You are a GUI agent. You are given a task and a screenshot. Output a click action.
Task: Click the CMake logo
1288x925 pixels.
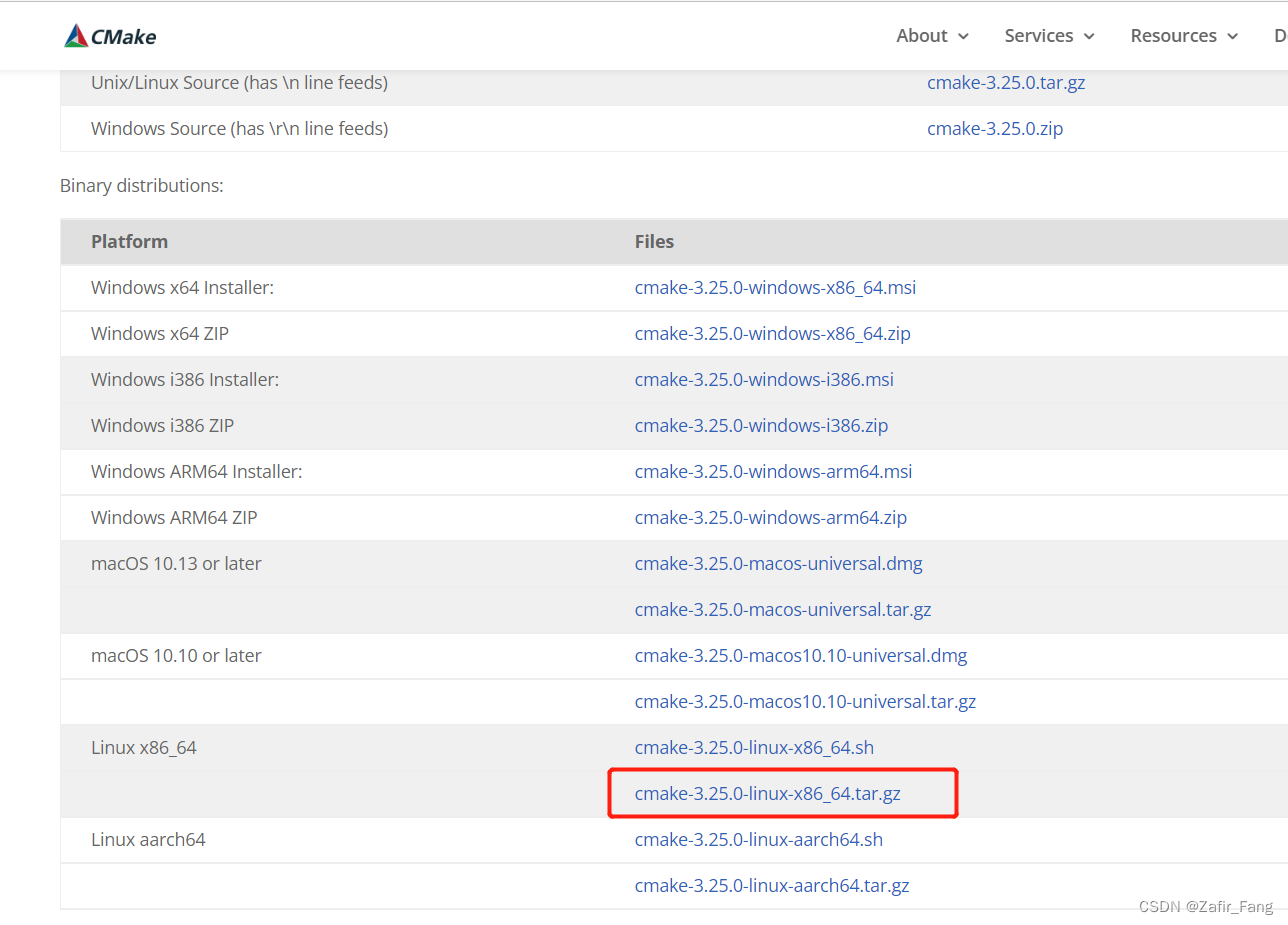[110, 35]
